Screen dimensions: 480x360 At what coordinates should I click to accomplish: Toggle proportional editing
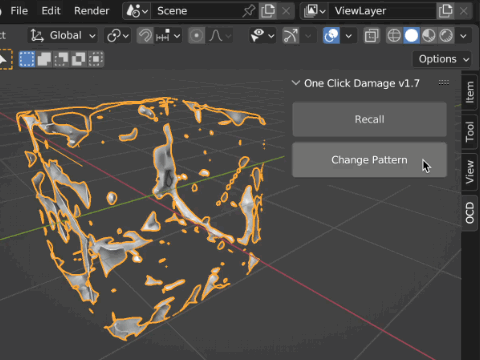tap(196, 35)
